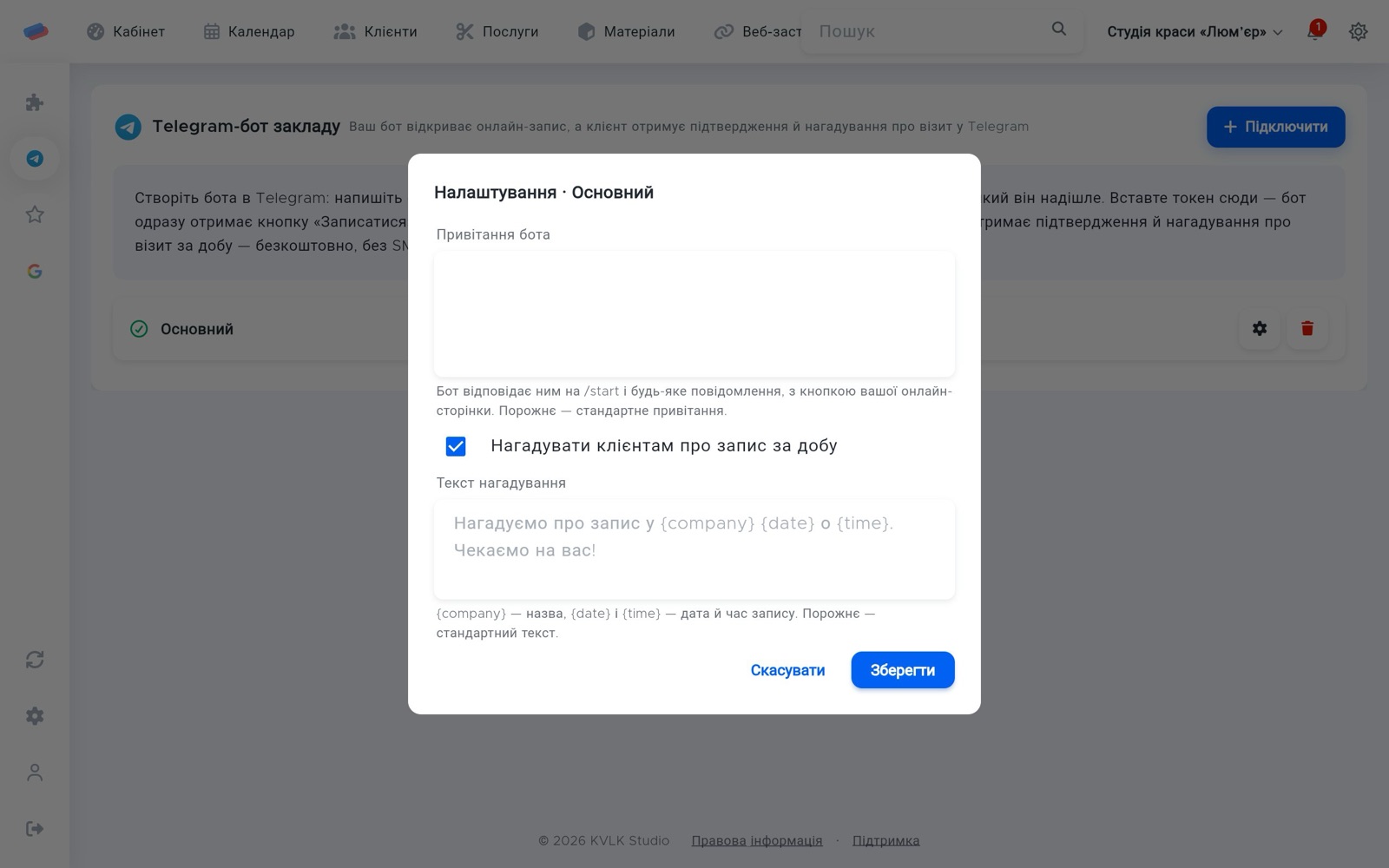Click the logout sidebar icon
Screen dimensions: 1389x868
coord(35,829)
